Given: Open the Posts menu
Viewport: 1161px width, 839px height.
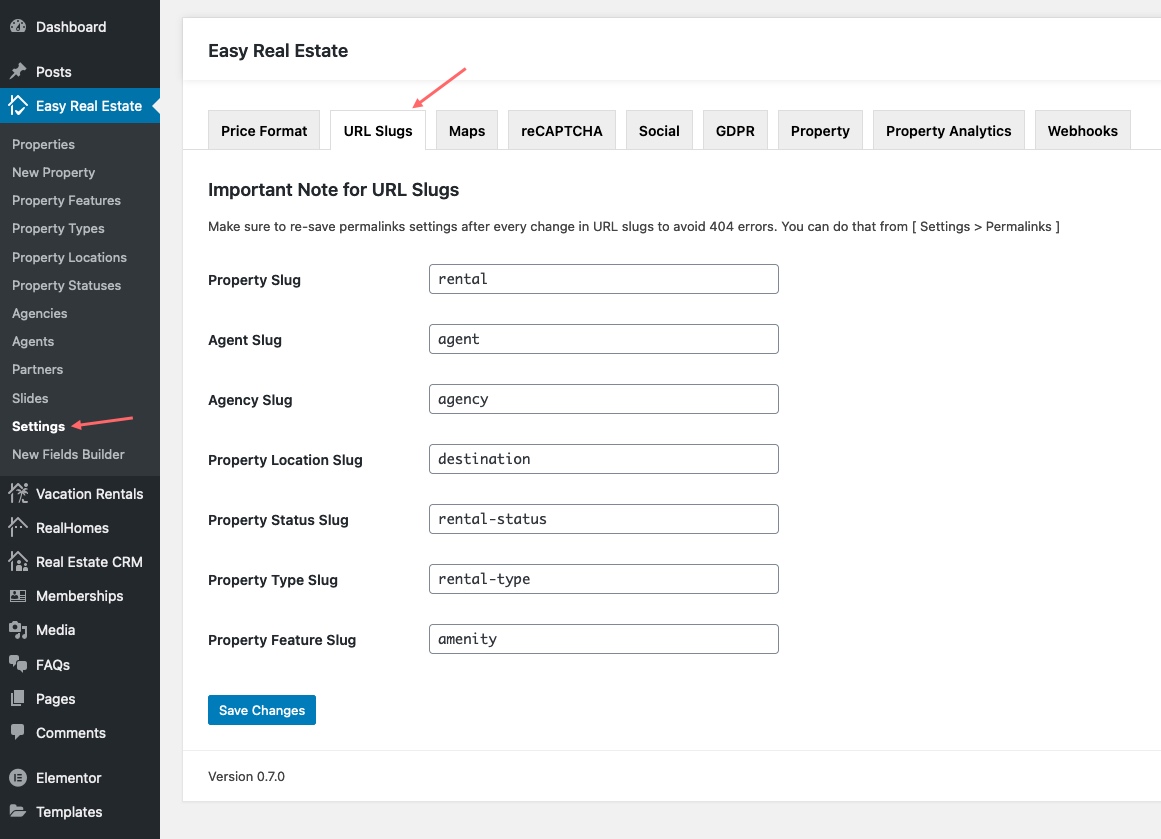Looking at the screenshot, I should (80, 71).
